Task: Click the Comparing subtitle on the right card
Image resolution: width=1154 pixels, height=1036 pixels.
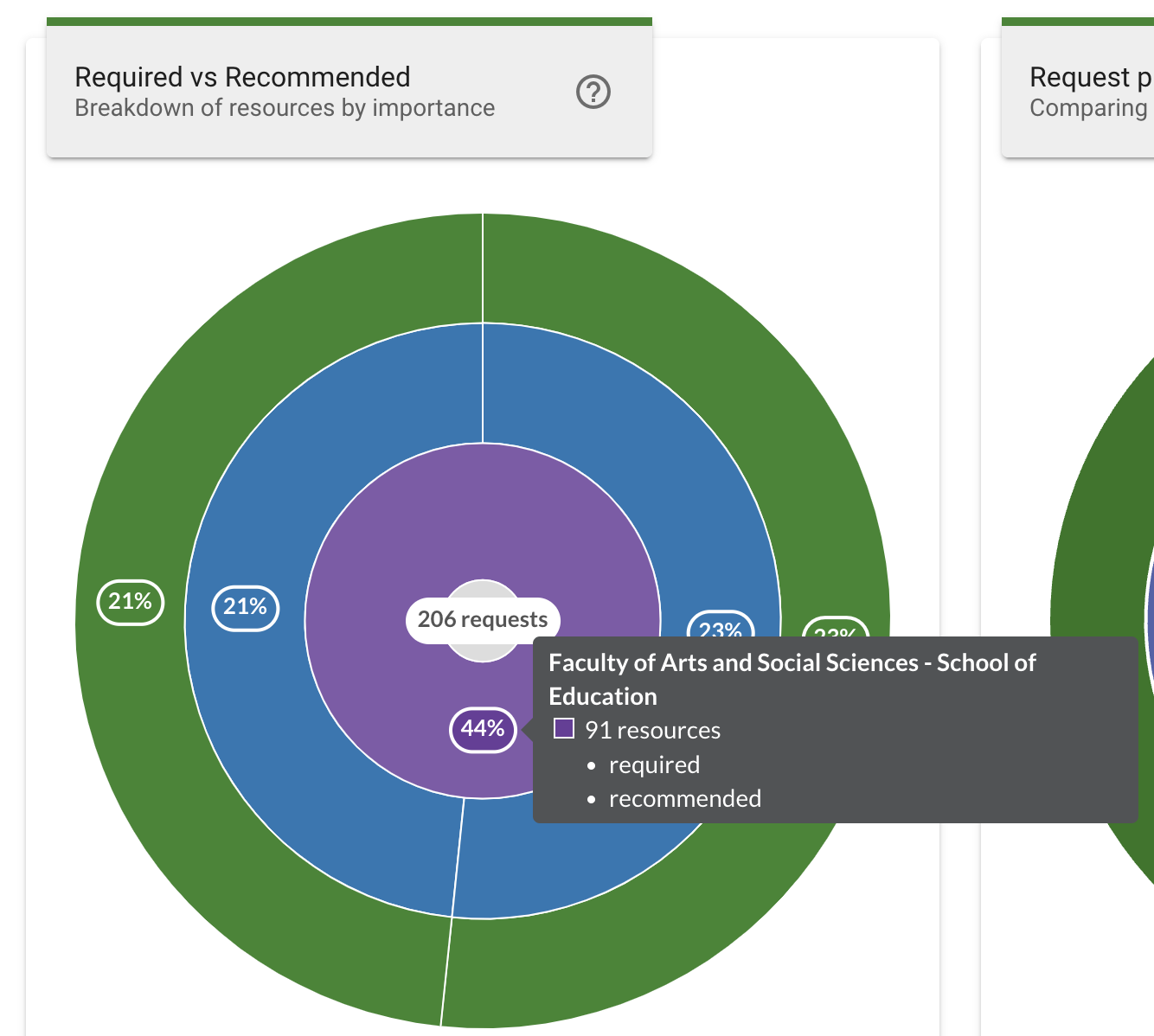Action: (x=1090, y=107)
